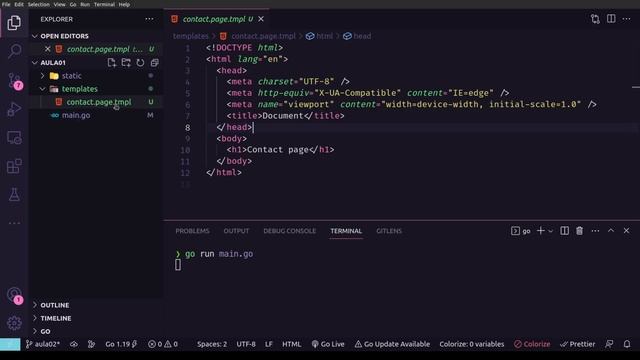640x360 pixels.
Task: Synchronize changes cloud icon in status bar
Action: (74, 344)
